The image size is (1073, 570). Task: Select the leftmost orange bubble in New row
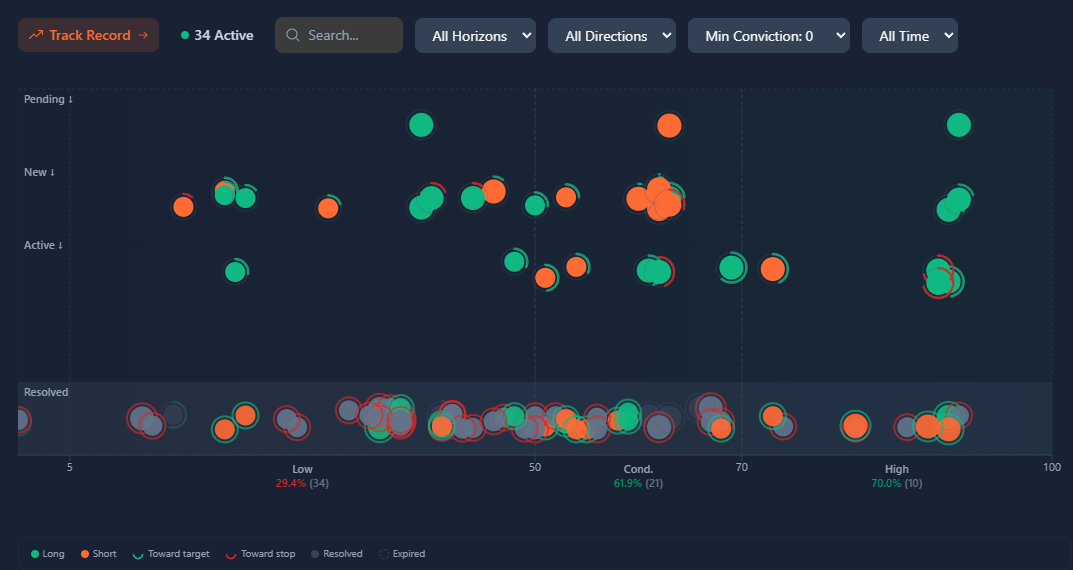(x=183, y=207)
